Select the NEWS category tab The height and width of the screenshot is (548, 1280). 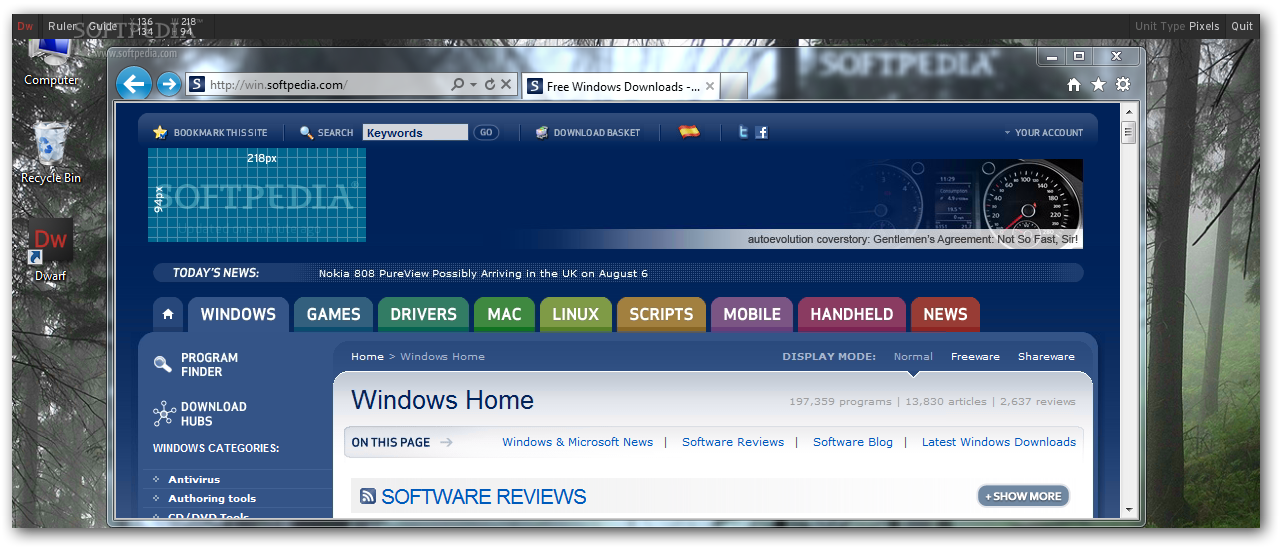click(945, 314)
